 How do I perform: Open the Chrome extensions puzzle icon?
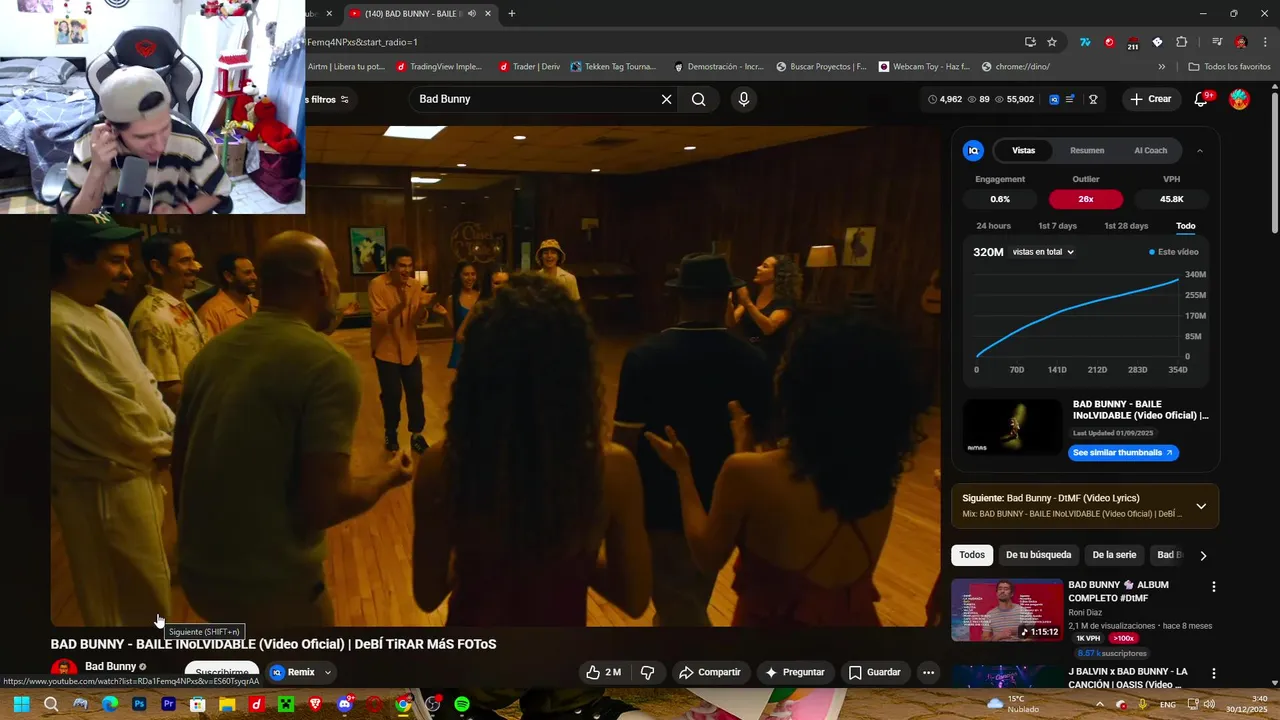pyautogui.click(x=1181, y=42)
